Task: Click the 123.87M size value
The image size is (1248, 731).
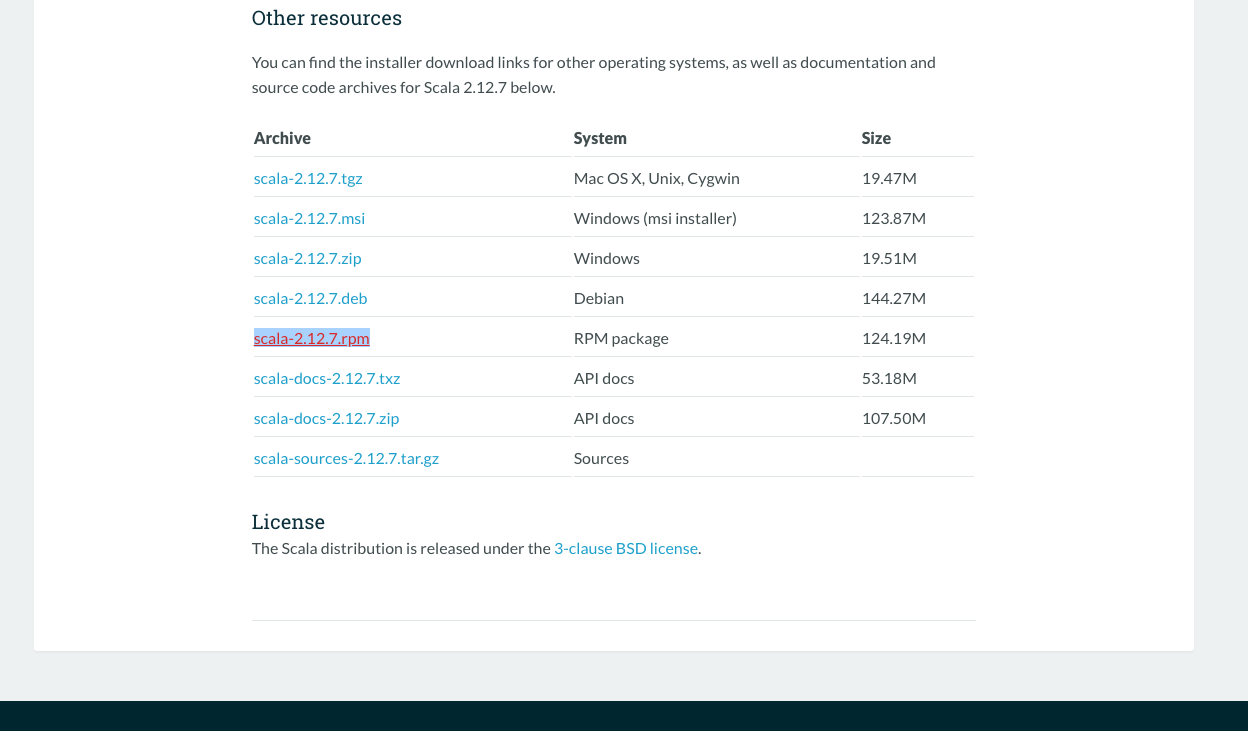Action: [894, 218]
